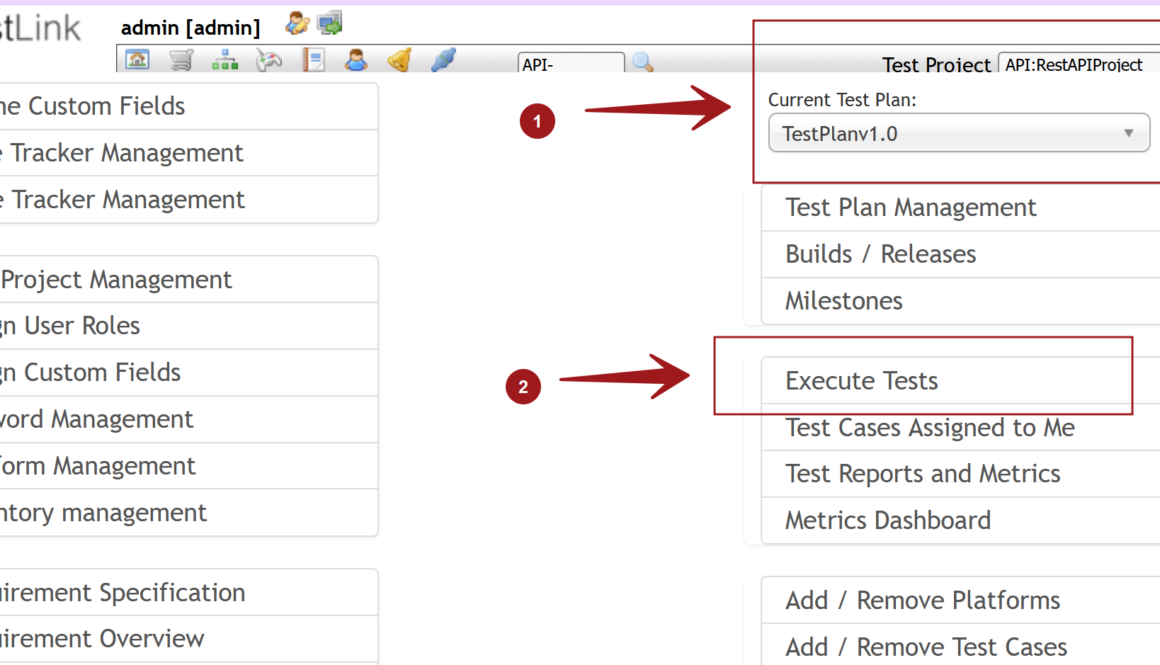
Task: Open the shopping cart requirements icon
Action: (x=181, y=61)
